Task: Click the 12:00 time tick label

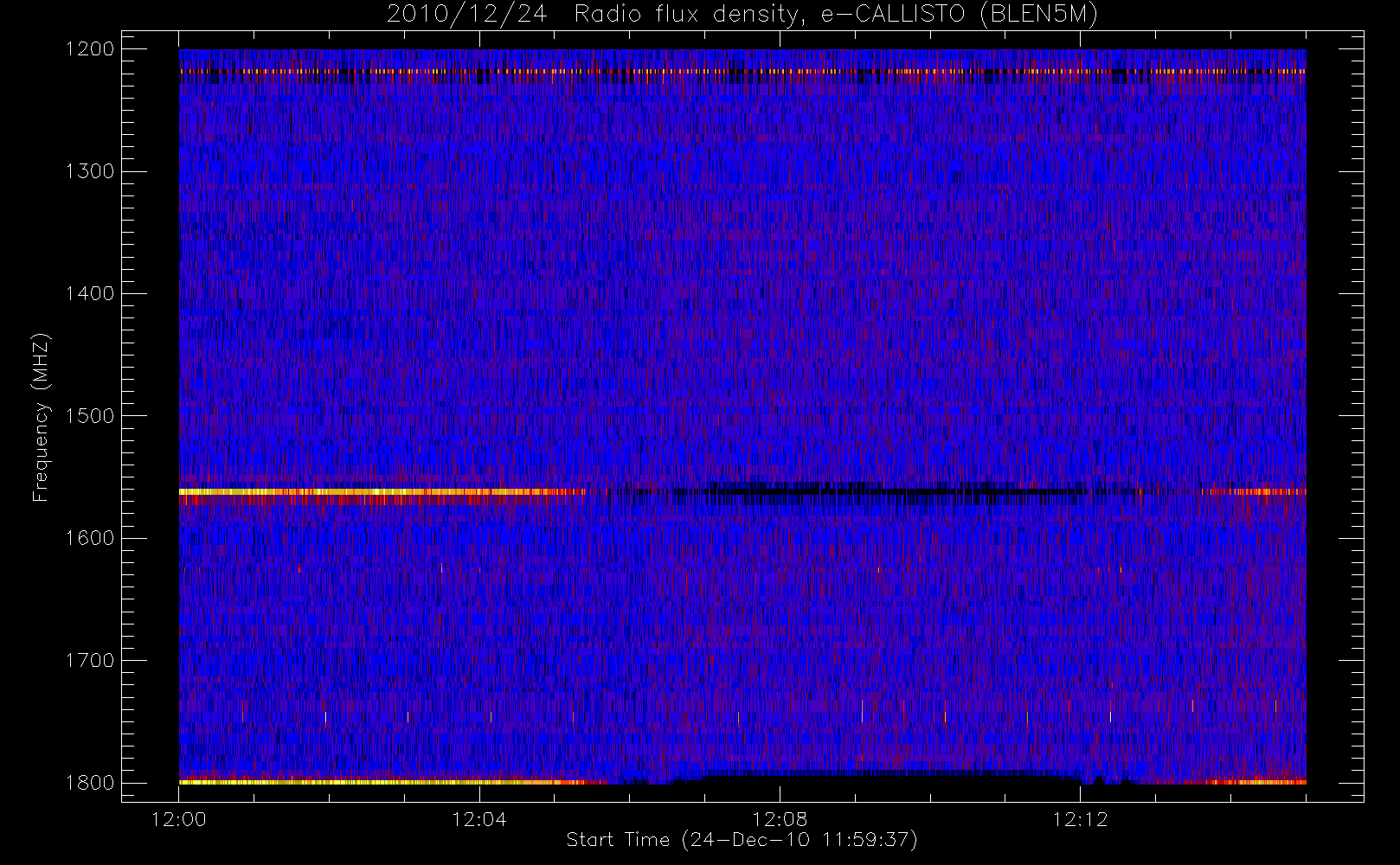Action: pyautogui.click(x=179, y=819)
